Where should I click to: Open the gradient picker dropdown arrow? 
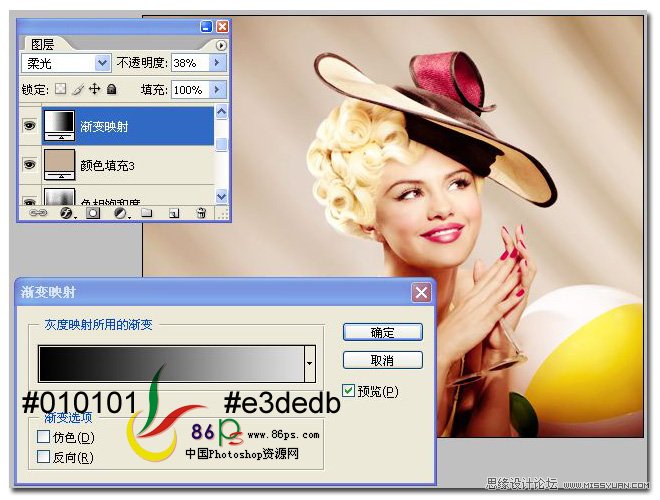coord(310,364)
